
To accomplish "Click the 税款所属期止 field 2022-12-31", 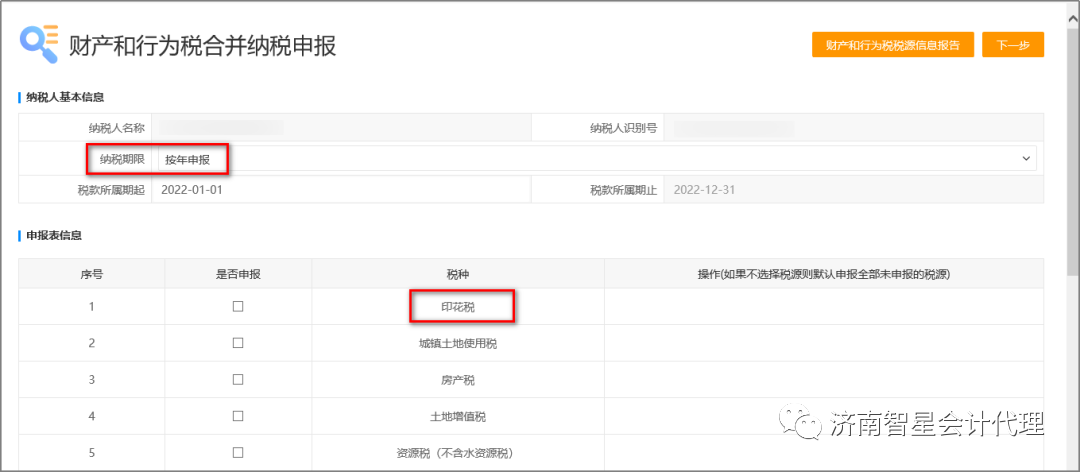I will pos(853,190).
